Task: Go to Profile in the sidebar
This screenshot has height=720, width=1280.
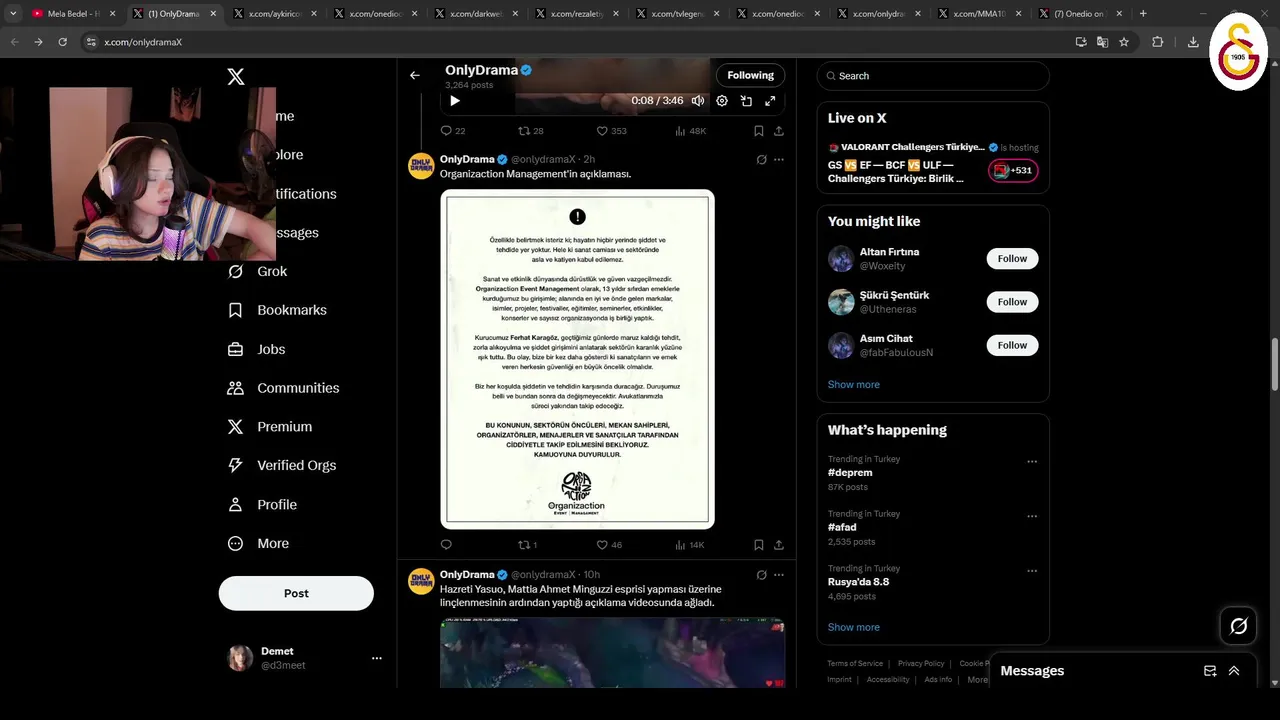Action: (x=262, y=504)
